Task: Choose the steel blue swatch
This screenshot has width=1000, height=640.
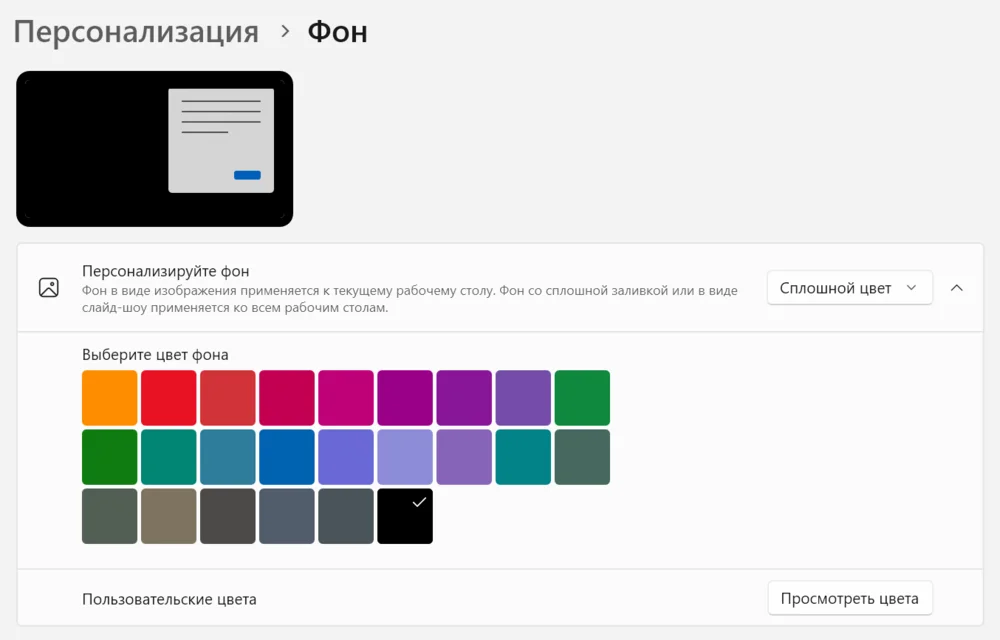Action: (x=228, y=457)
